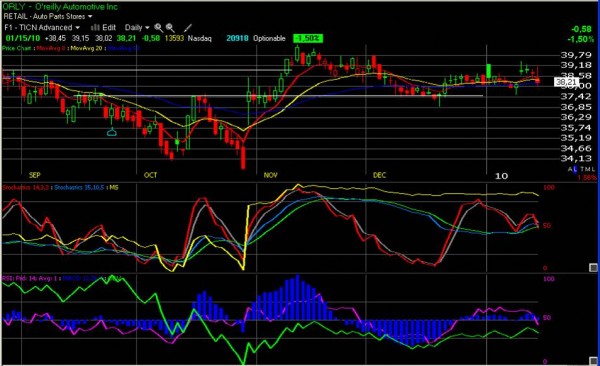Click the yellow MovAvg 20 legend label
This screenshot has height=366, width=600.
pos(86,48)
